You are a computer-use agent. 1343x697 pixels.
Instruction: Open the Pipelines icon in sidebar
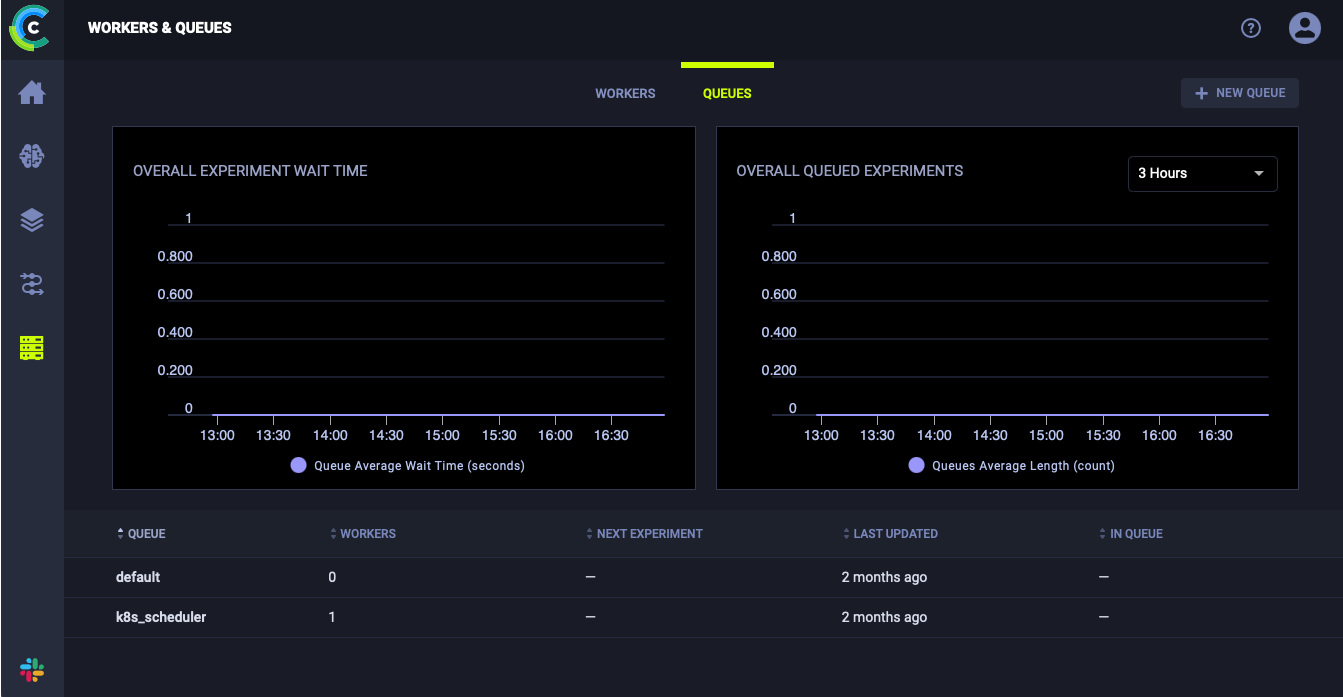[x=32, y=285]
